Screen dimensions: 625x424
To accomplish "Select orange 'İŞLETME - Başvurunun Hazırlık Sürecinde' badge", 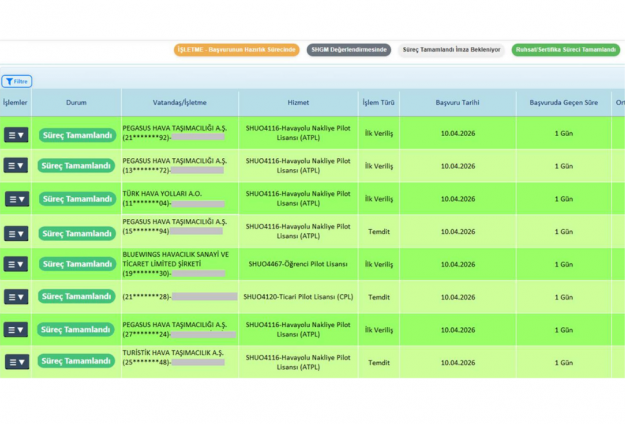I will tap(237, 49).
